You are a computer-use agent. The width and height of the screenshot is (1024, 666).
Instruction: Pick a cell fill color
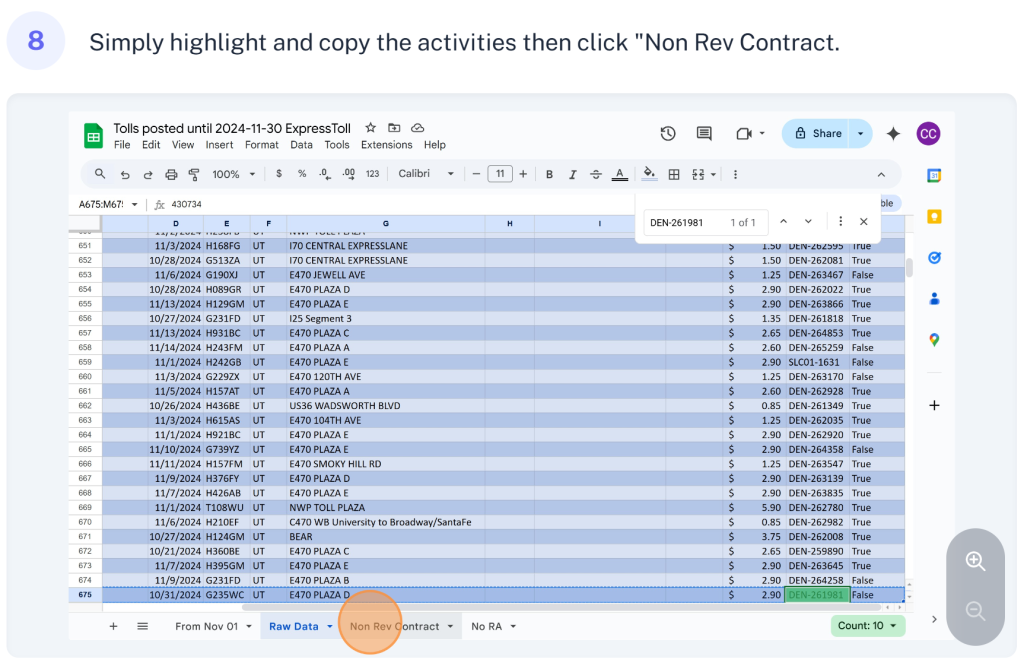(x=649, y=174)
